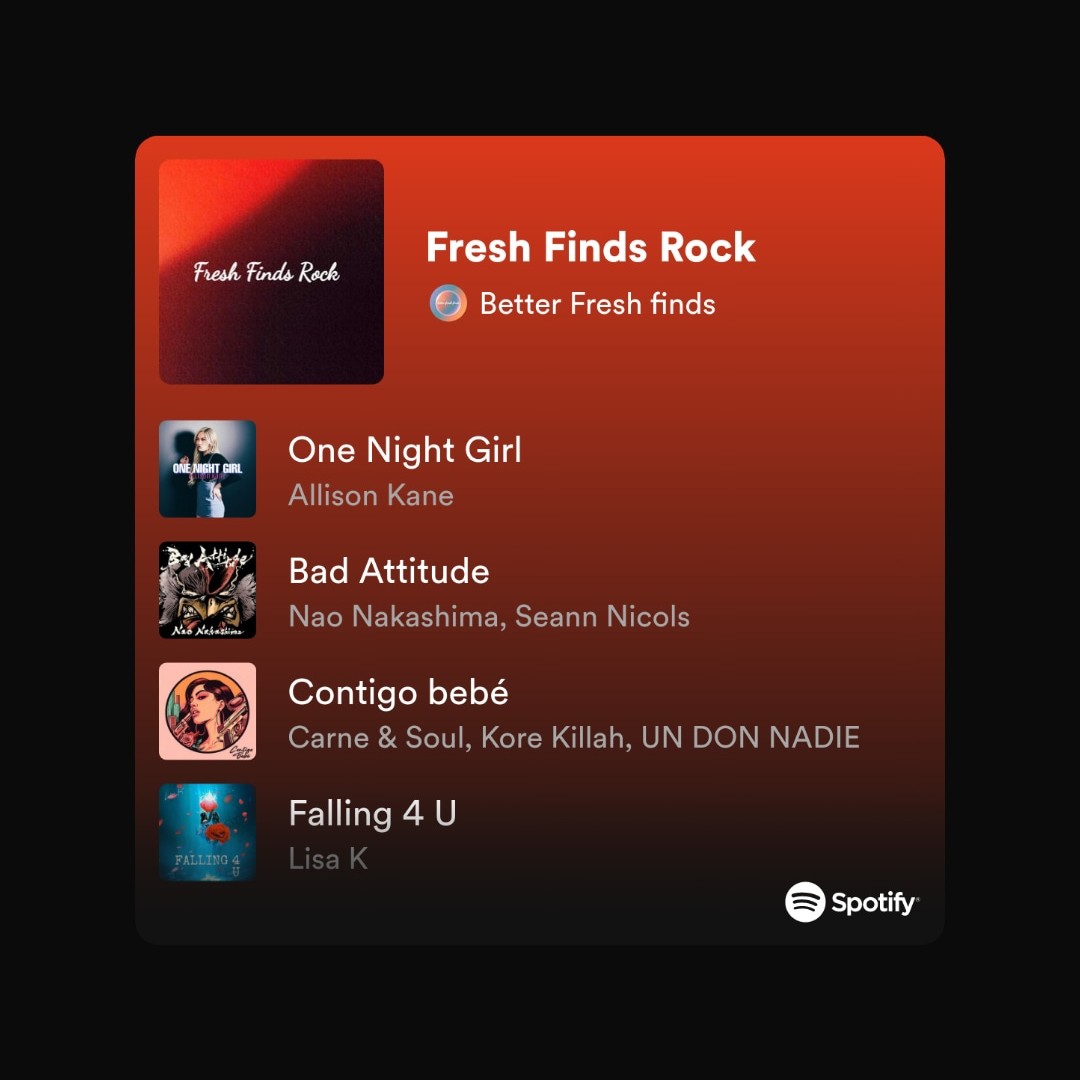
Task: Open the Lisa K artist name
Action: (x=328, y=859)
